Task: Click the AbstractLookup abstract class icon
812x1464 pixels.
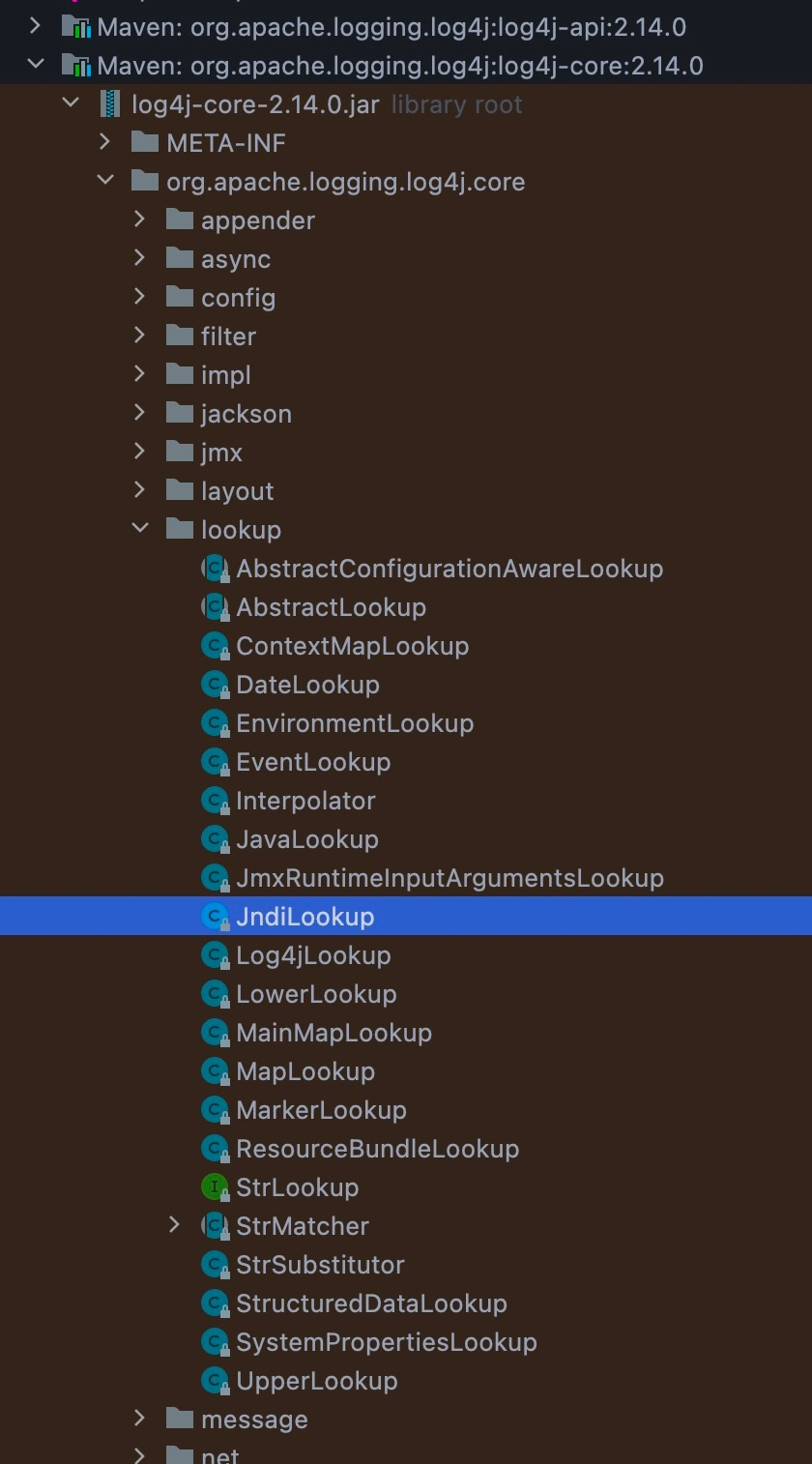Action: tap(214, 607)
